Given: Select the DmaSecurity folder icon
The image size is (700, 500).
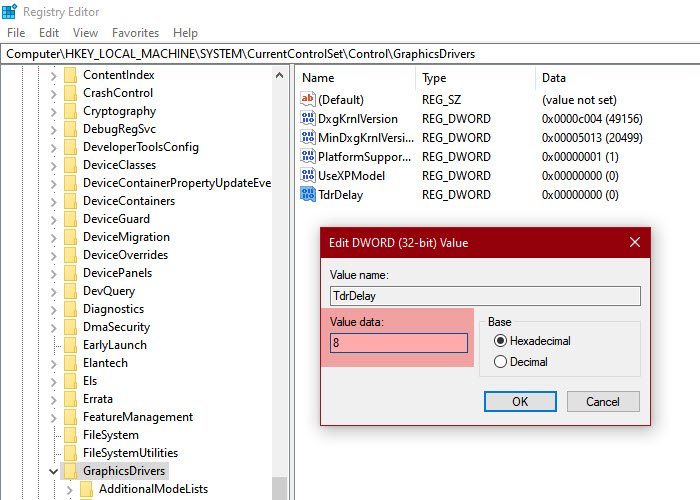Looking at the screenshot, I should coord(70,327).
